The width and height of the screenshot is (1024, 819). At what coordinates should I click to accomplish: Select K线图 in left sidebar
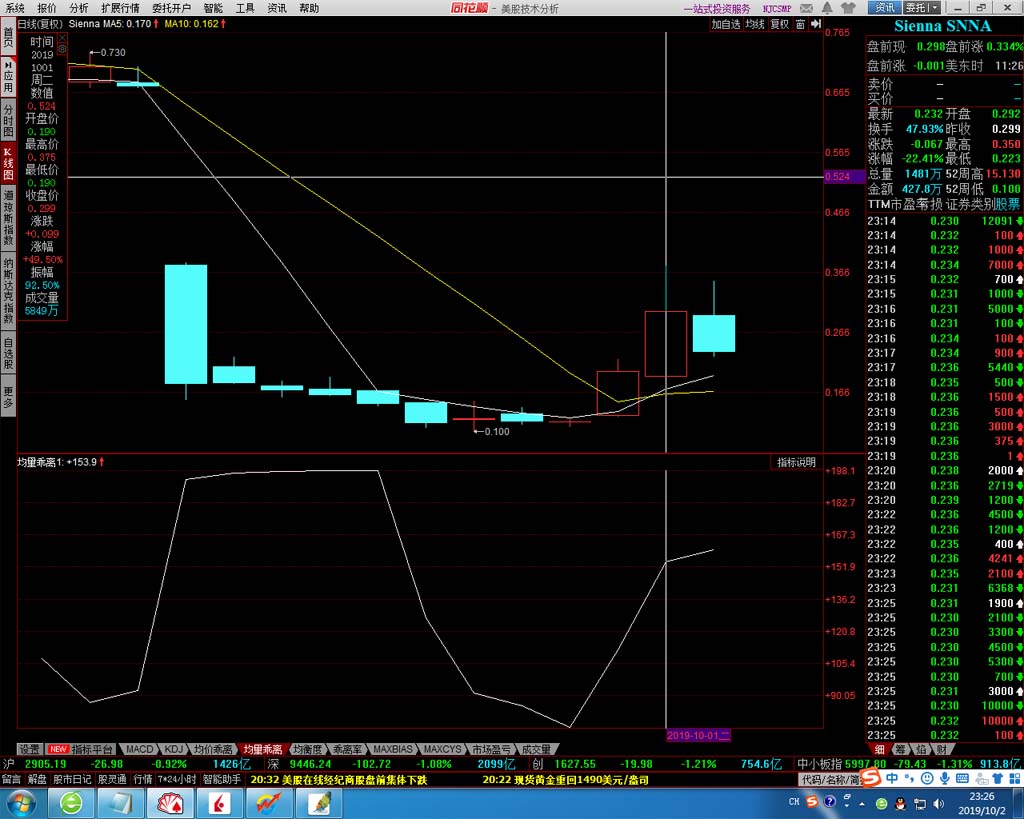tap(8, 163)
